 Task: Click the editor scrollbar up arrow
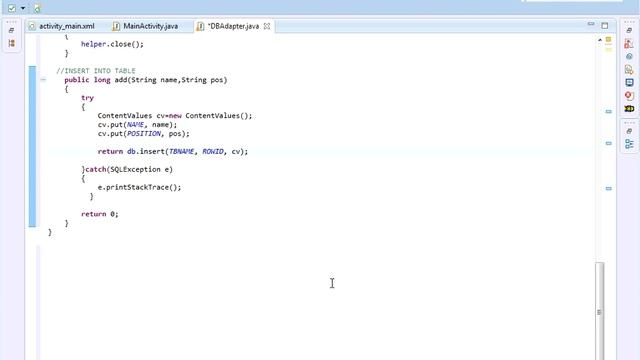pos(600,40)
